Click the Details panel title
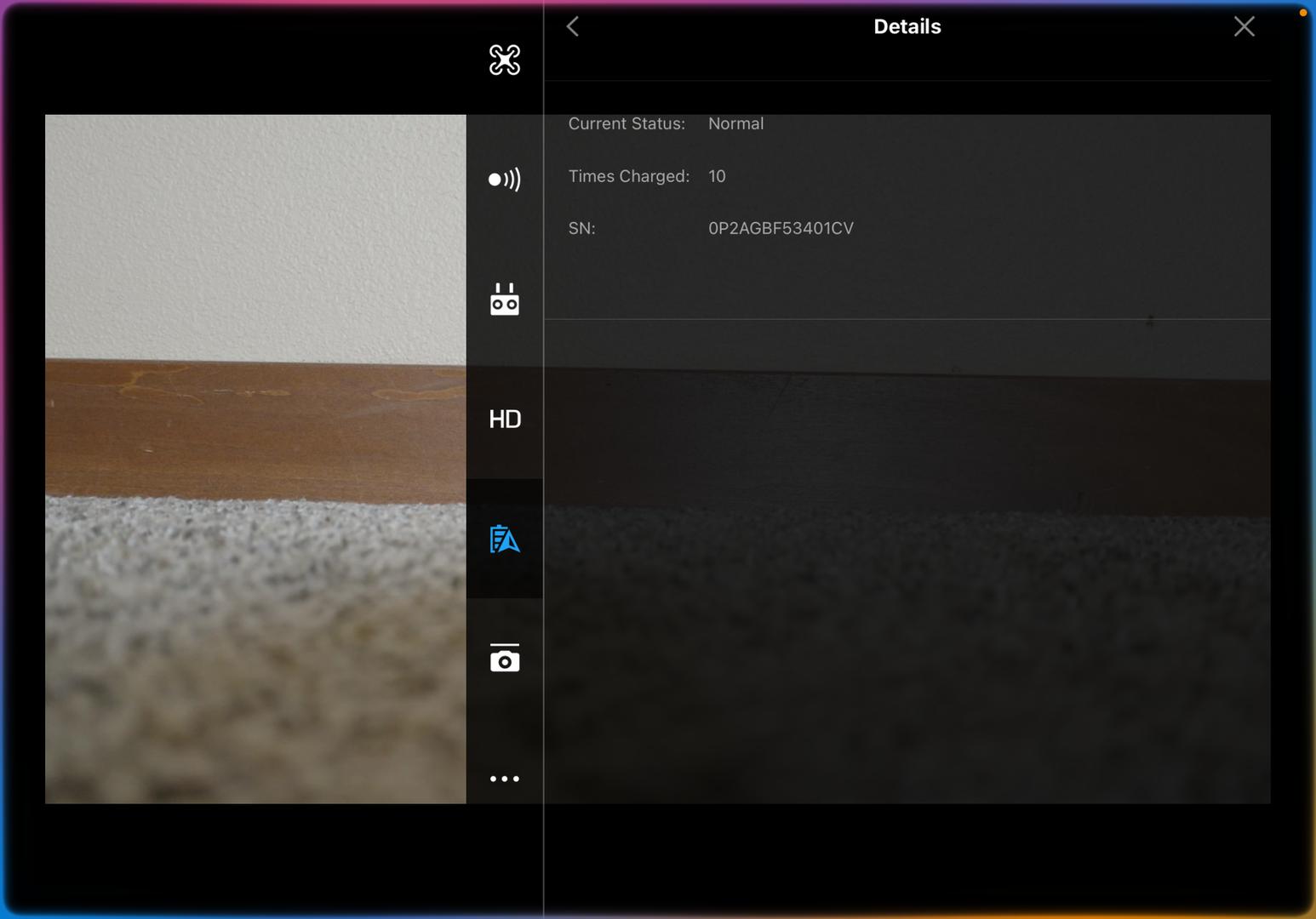The width and height of the screenshot is (1316, 919). (x=907, y=26)
